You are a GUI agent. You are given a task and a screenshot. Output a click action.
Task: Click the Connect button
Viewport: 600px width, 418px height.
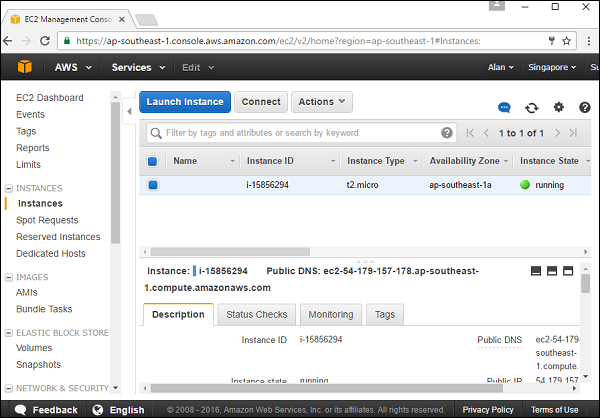(x=261, y=102)
